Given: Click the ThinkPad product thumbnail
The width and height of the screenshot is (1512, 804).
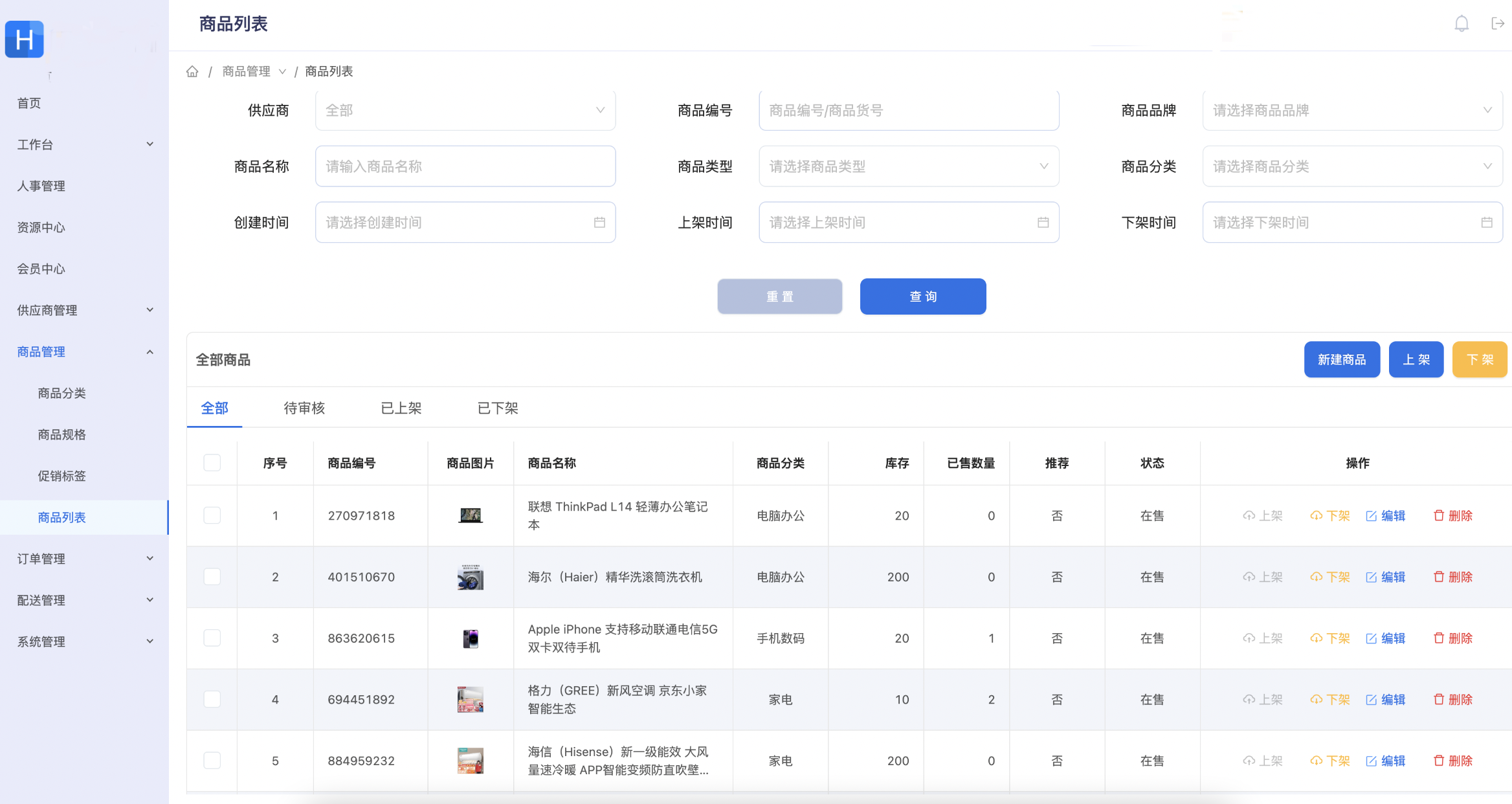Looking at the screenshot, I should coord(471,516).
